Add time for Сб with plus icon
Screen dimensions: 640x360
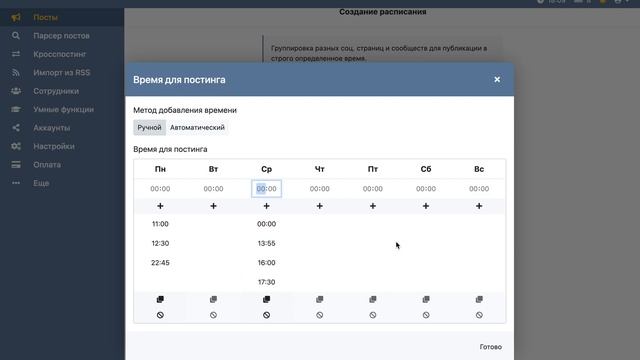(426, 206)
